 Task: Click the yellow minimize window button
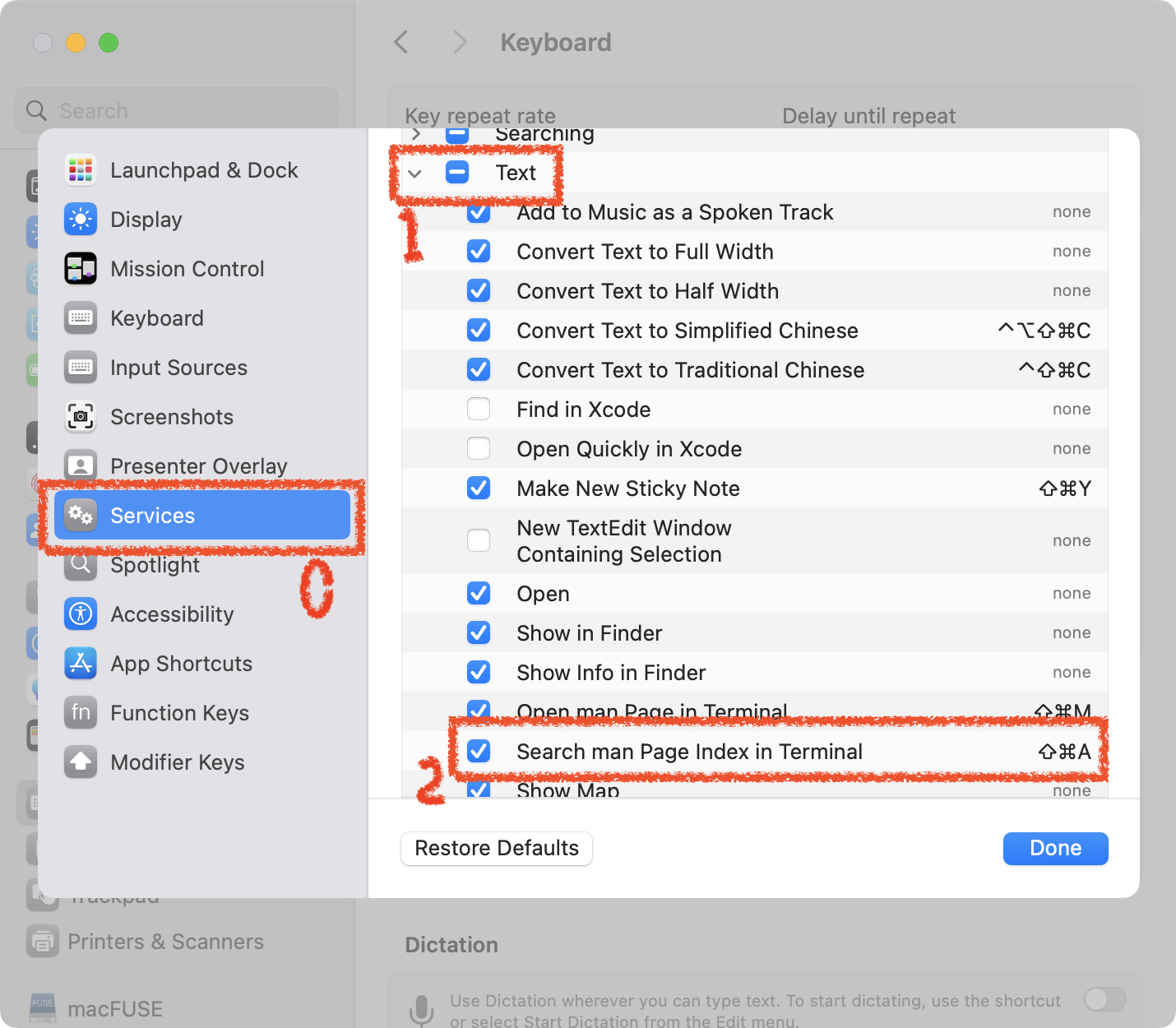click(76, 43)
